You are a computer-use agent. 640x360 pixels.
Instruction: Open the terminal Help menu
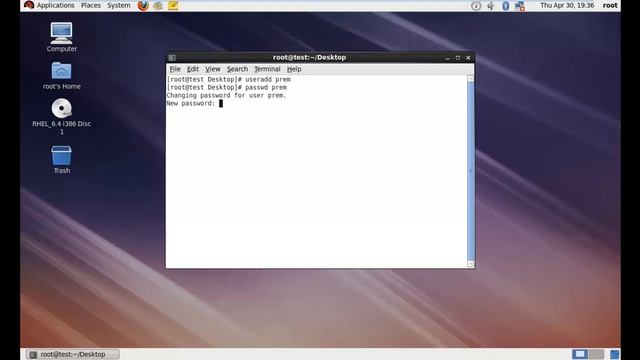pyautogui.click(x=294, y=69)
